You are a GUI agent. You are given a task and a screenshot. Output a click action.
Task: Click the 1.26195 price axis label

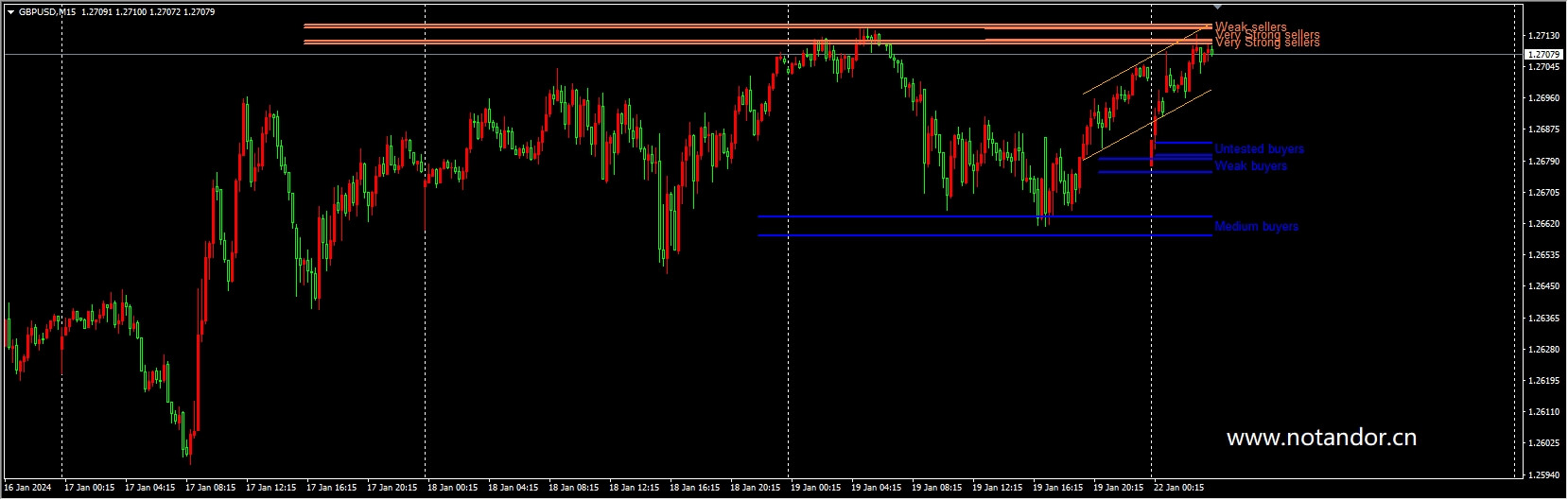pos(1543,381)
